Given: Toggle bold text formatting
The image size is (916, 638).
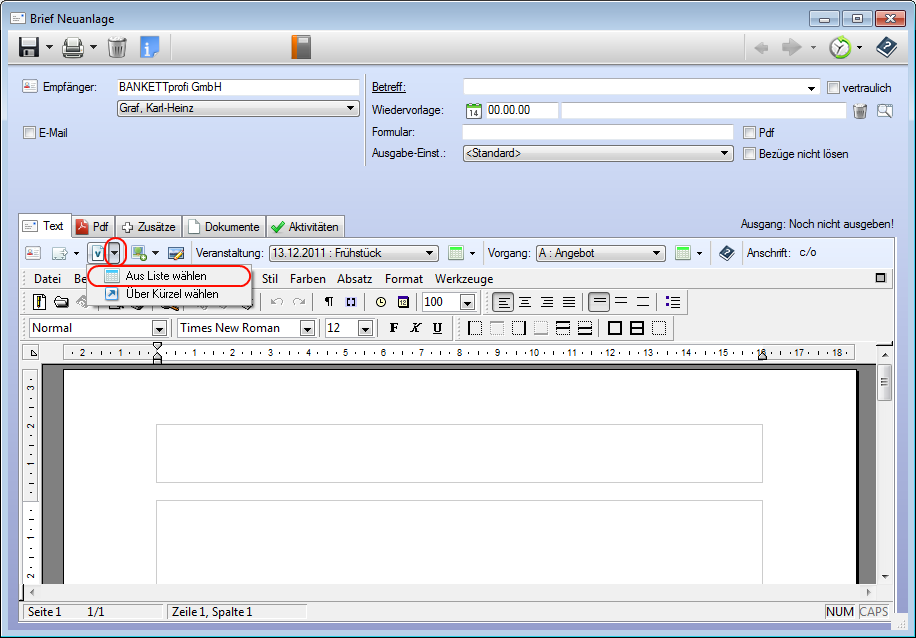Looking at the screenshot, I should (394, 328).
